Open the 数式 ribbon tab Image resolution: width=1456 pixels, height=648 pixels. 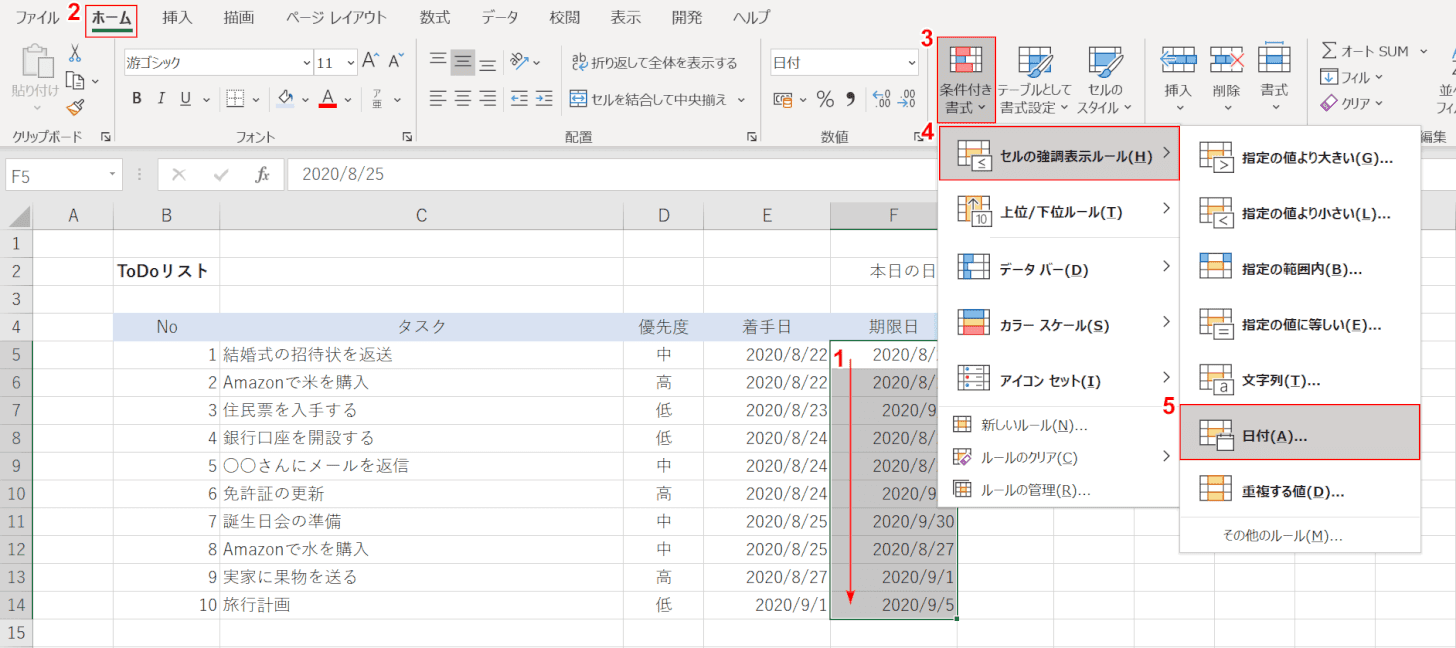pos(434,17)
